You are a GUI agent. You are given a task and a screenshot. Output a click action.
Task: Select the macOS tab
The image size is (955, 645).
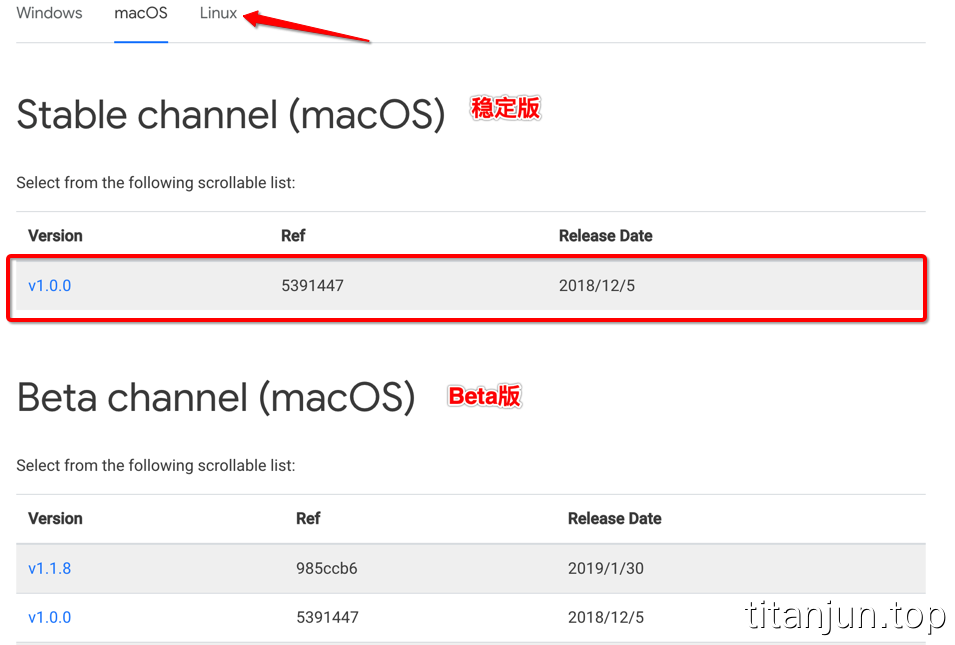141,13
